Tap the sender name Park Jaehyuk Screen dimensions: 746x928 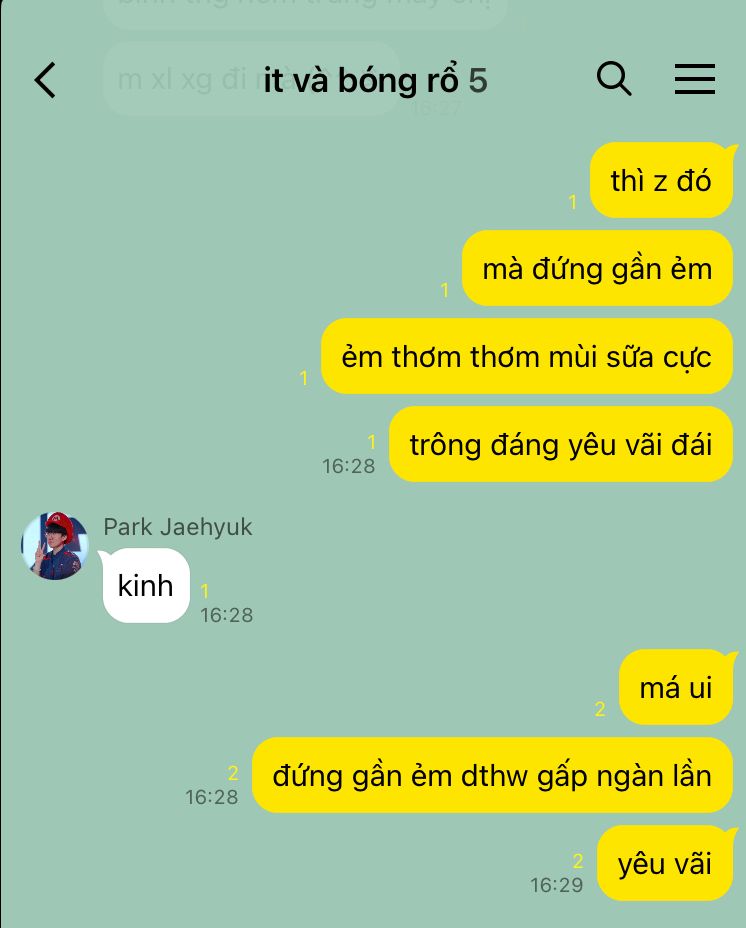tap(178, 527)
